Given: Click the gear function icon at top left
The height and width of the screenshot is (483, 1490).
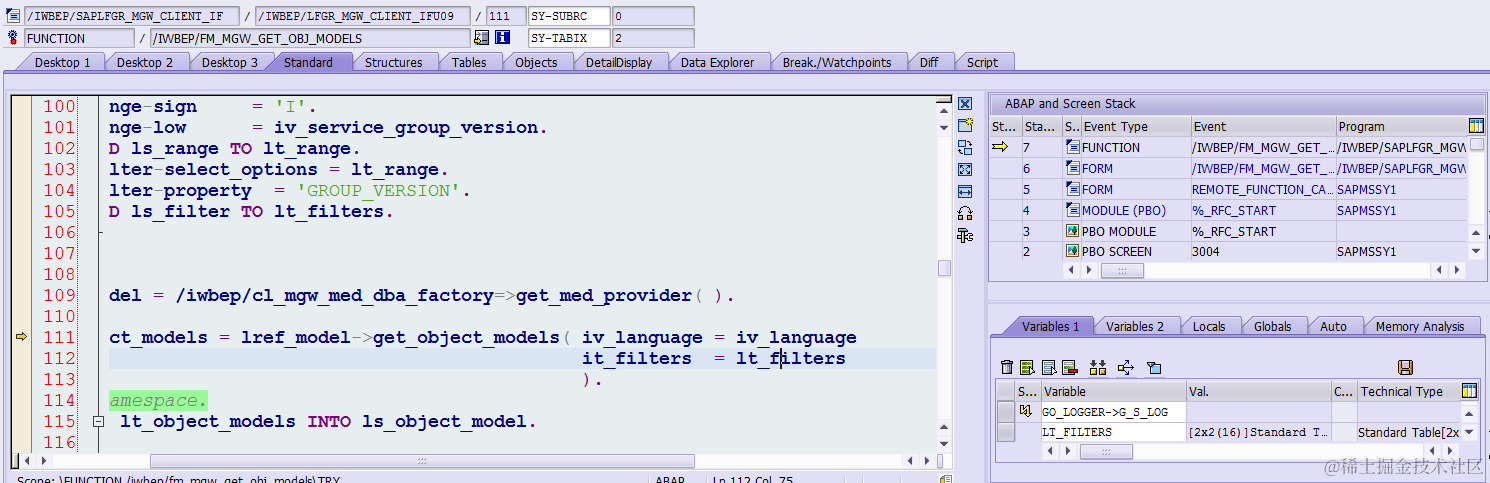Looking at the screenshot, I should [x=13, y=38].
